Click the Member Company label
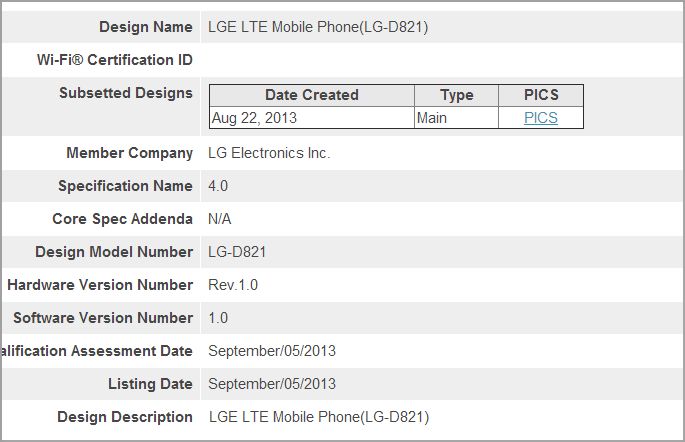This screenshot has width=685, height=442. tap(129, 153)
